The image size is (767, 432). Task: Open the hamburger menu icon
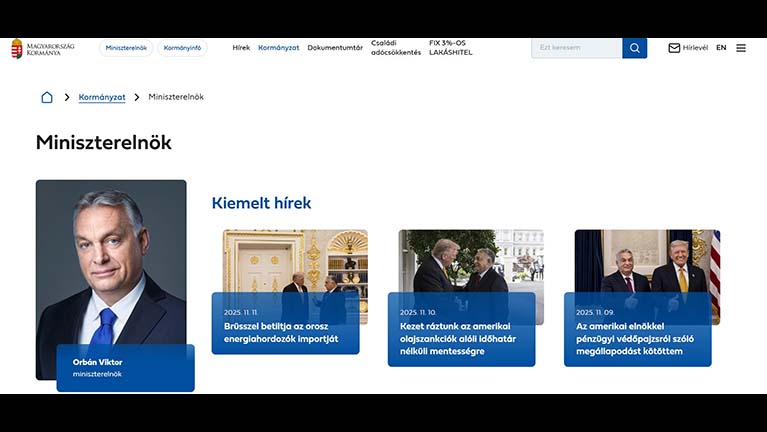tap(741, 48)
